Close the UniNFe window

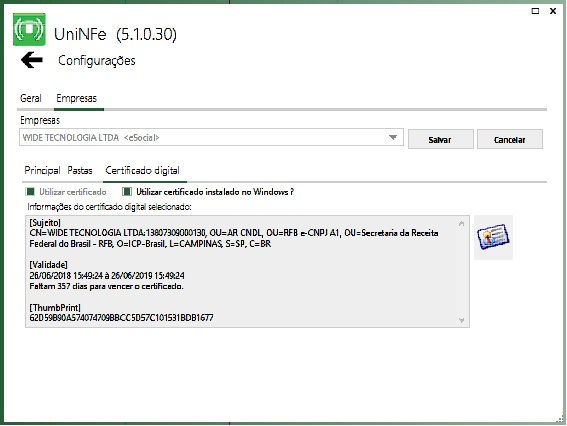553,11
